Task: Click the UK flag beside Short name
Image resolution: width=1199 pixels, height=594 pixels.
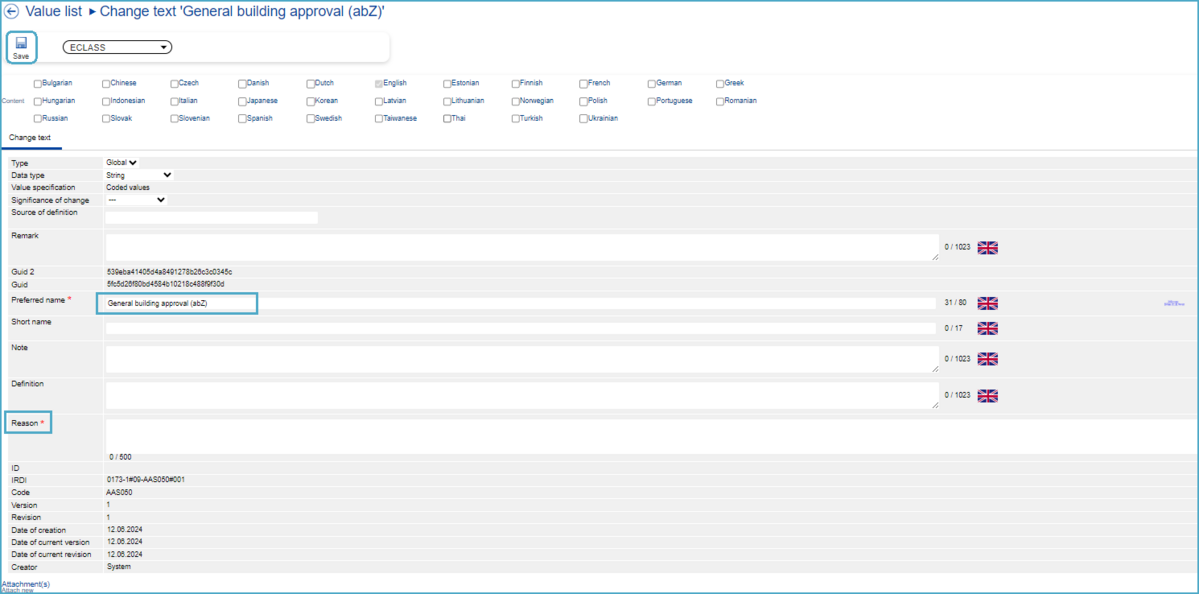Action: 987,328
